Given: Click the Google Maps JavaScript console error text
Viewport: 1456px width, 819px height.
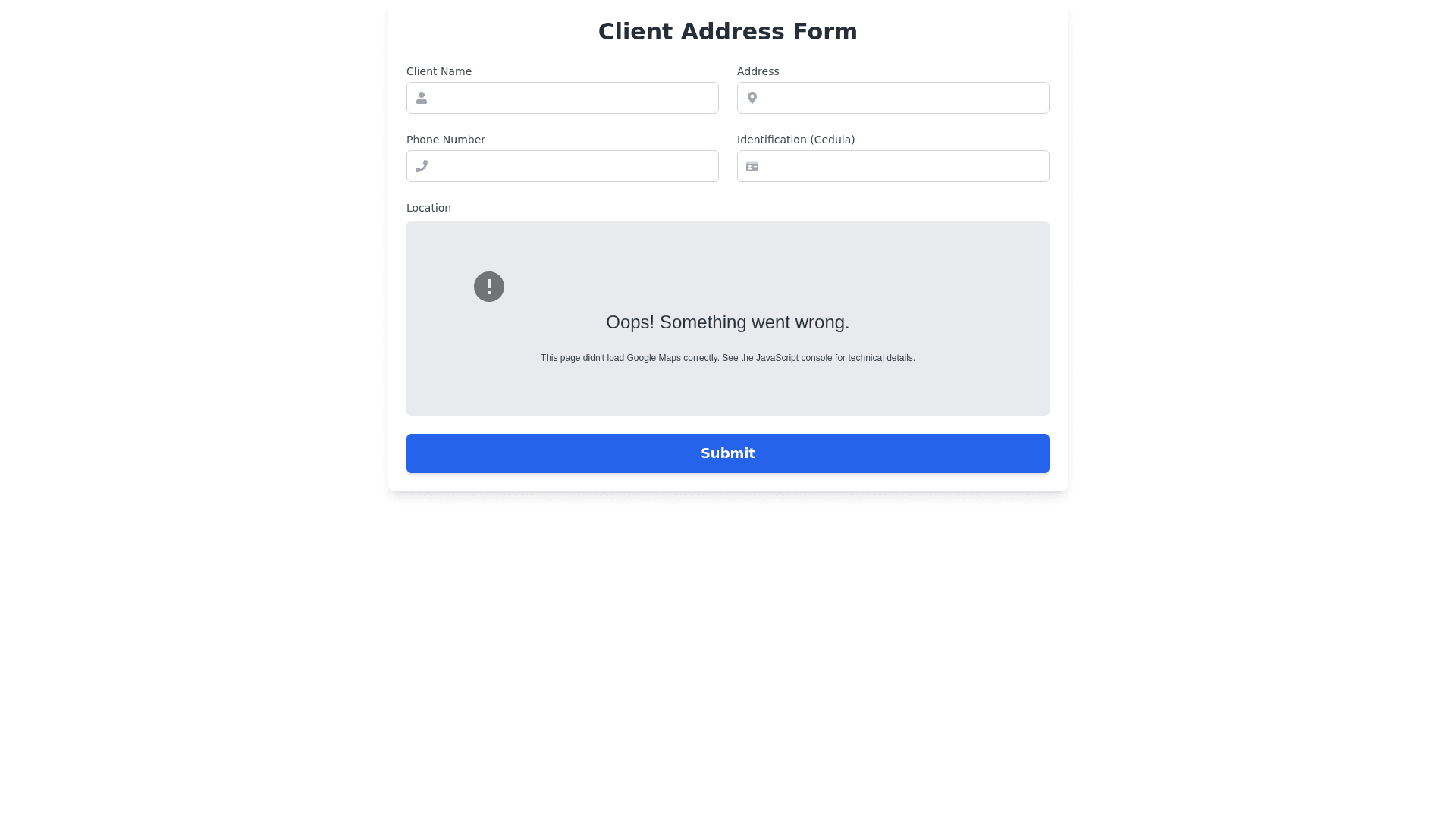Looking at the screenshot, I should 727,358.
